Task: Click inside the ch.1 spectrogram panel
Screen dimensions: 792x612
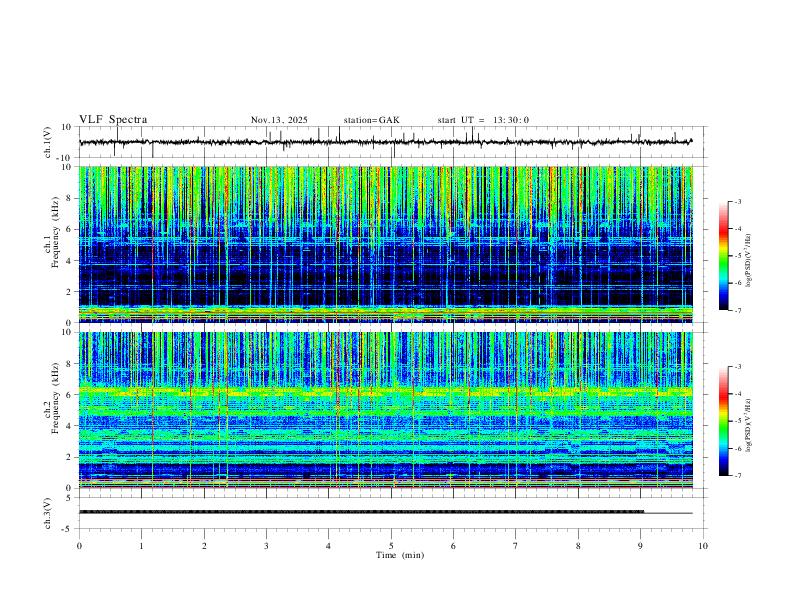Action: tap(385, 244)
